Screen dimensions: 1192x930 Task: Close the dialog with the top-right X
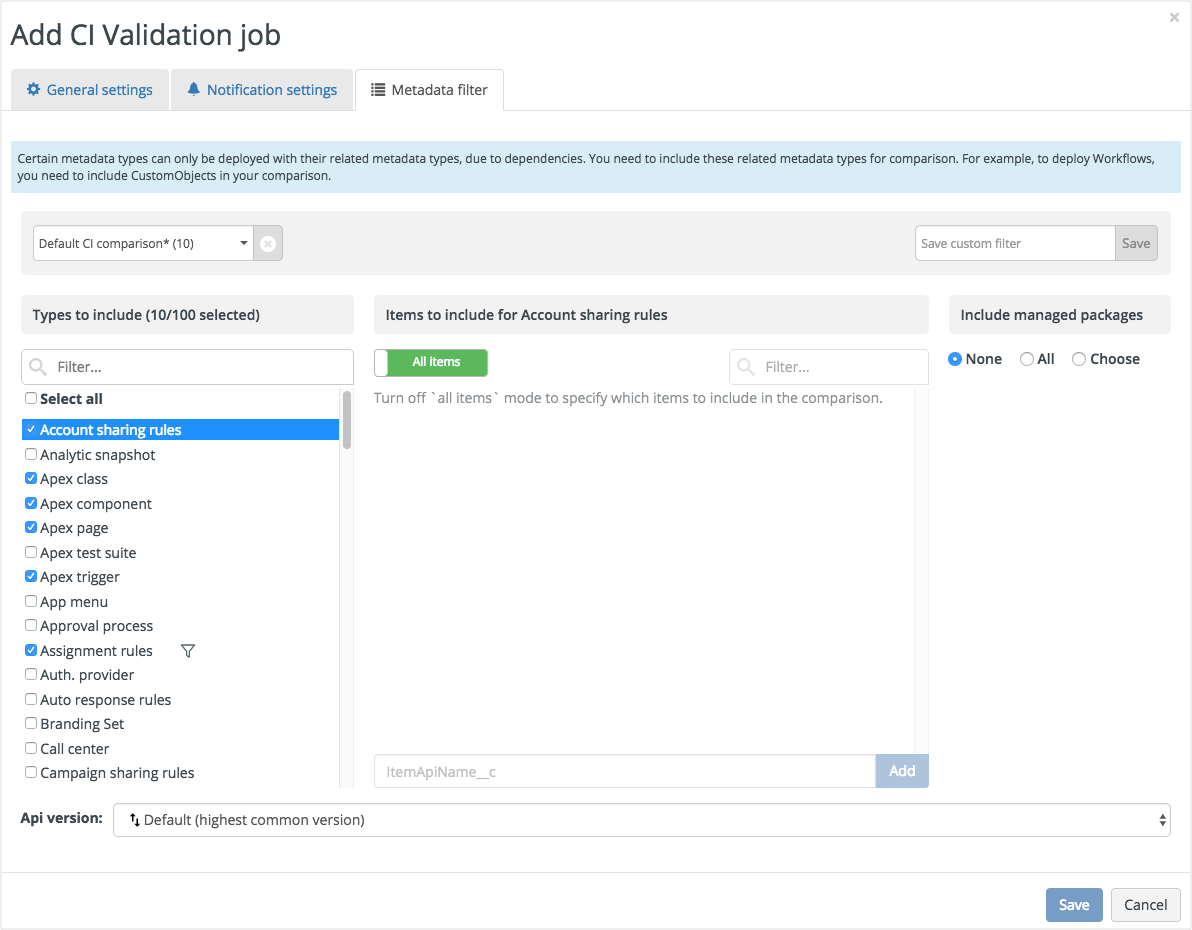pos(1174,17)
